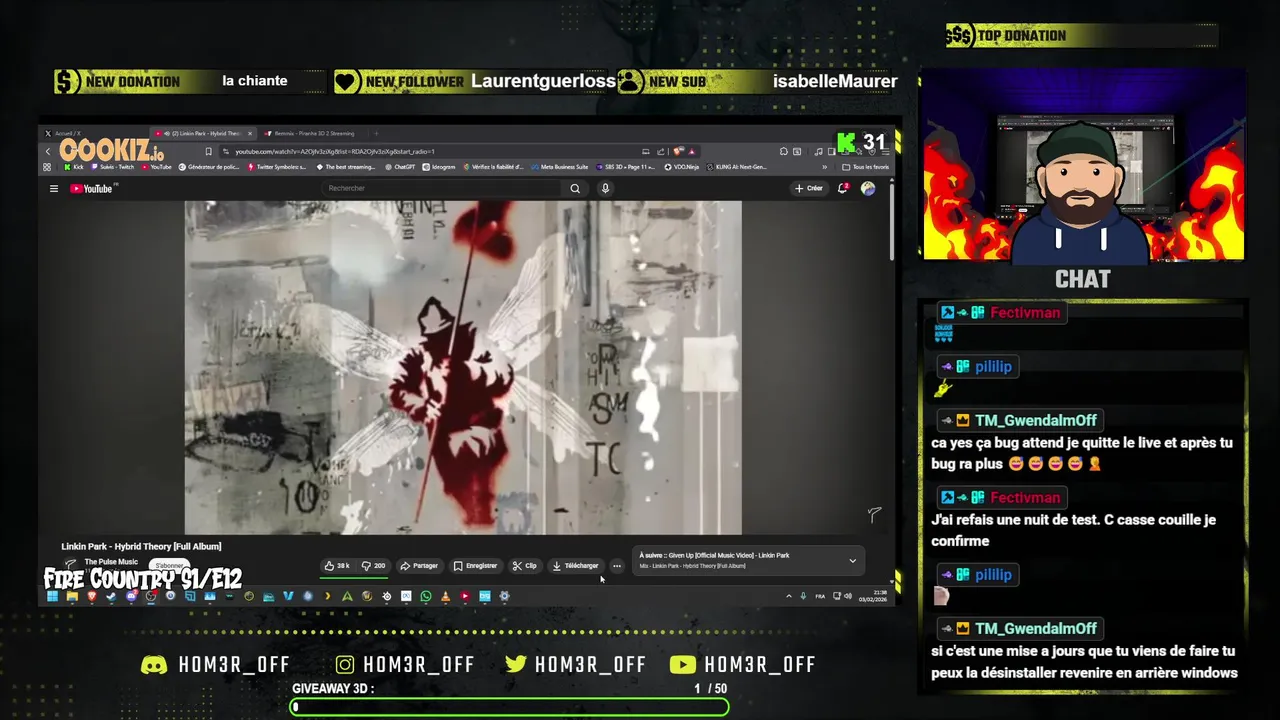Viewport: 1280px width, 720px height.
Task: Open the Kick bookmark
Action: point(74,167)
